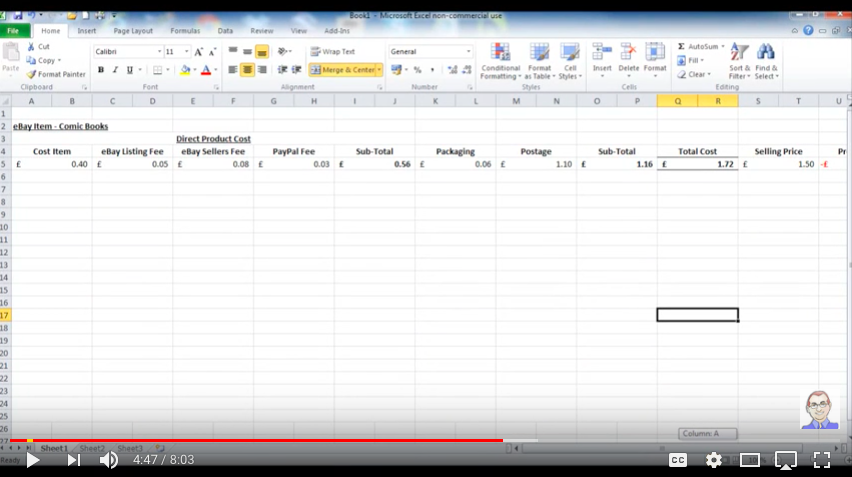Click the Cut scissors icon
The width and height of the screenshot is (852, 477).
(x=32, y=47)
